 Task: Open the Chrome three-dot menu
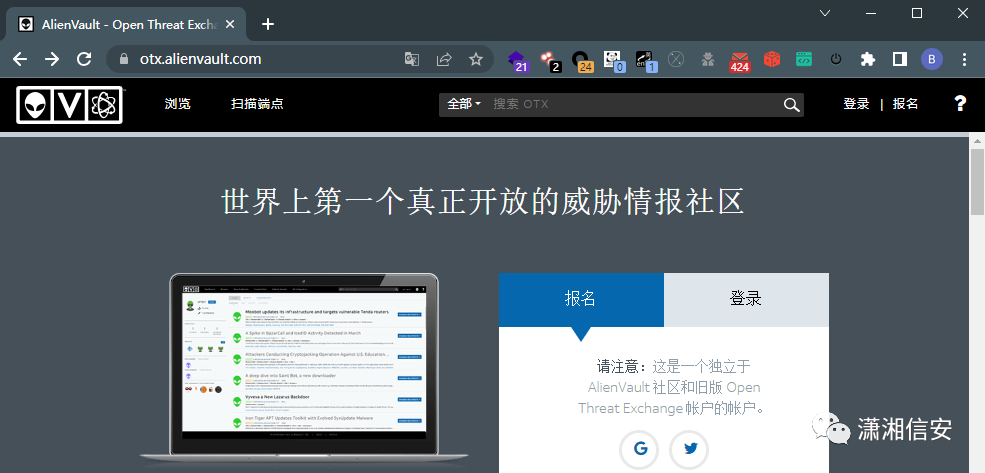coord(964,59)
